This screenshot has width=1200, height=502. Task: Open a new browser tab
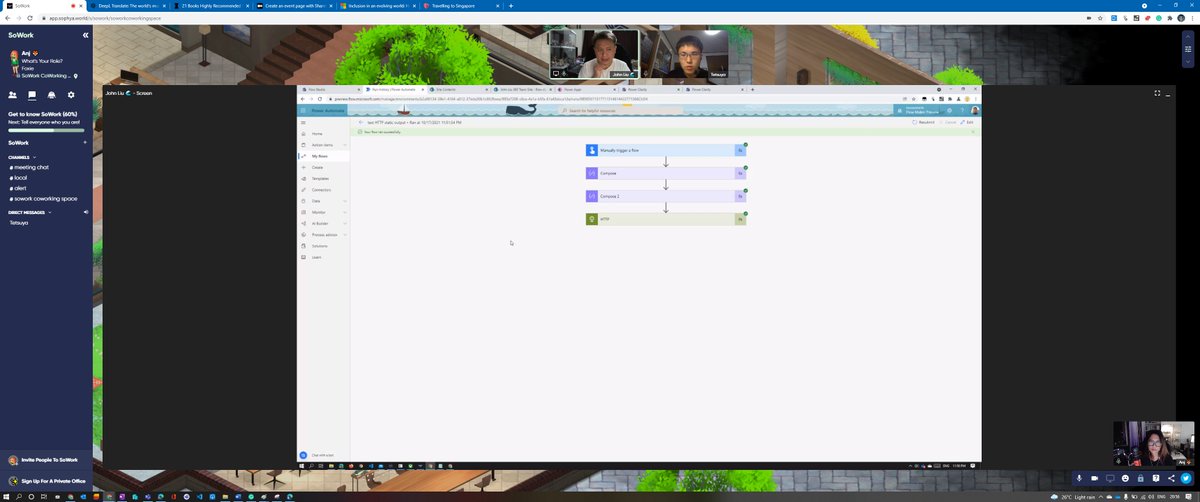click(x=511, y=5)
